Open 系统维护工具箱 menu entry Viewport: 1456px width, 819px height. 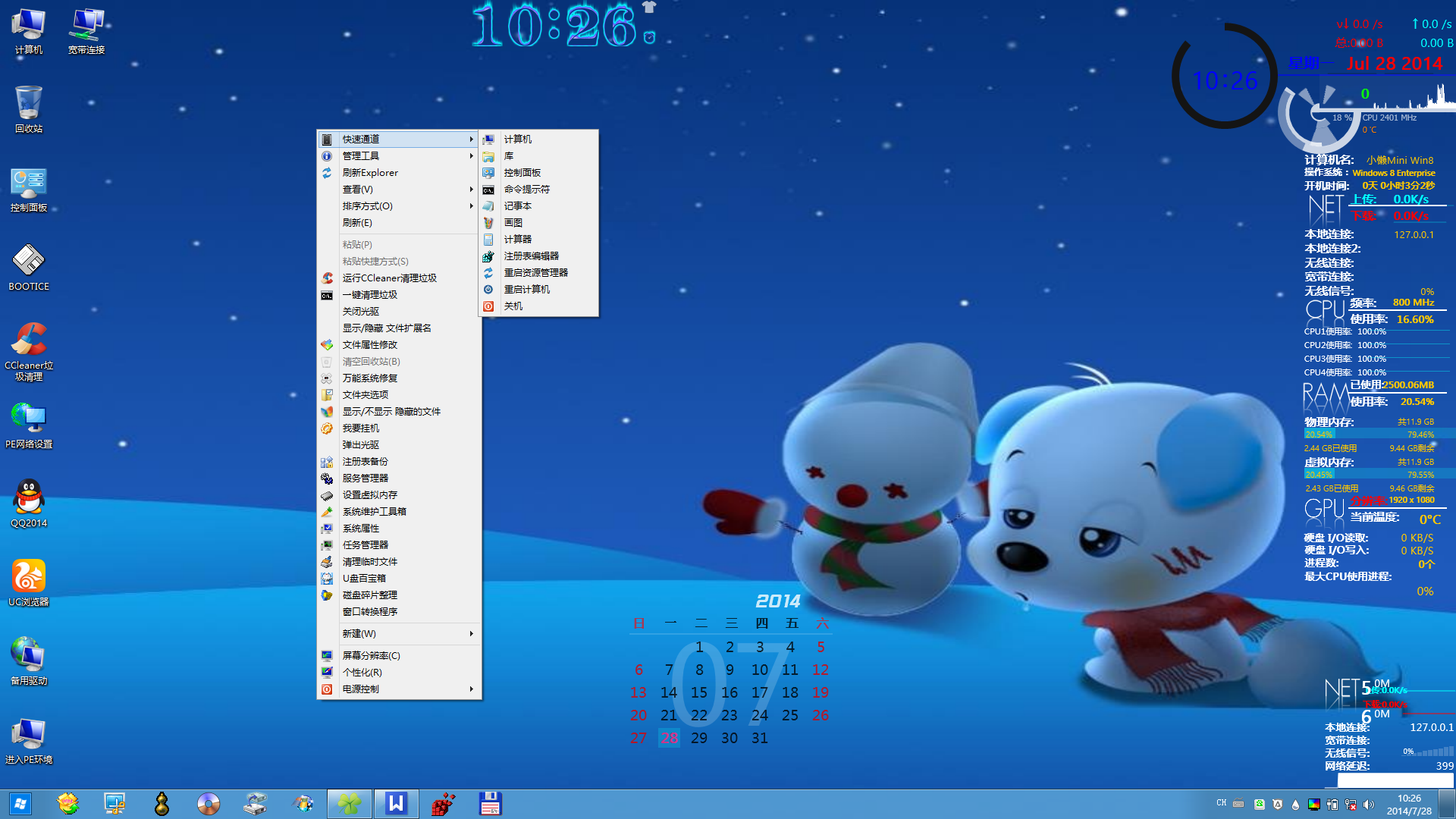coord(399,511)
